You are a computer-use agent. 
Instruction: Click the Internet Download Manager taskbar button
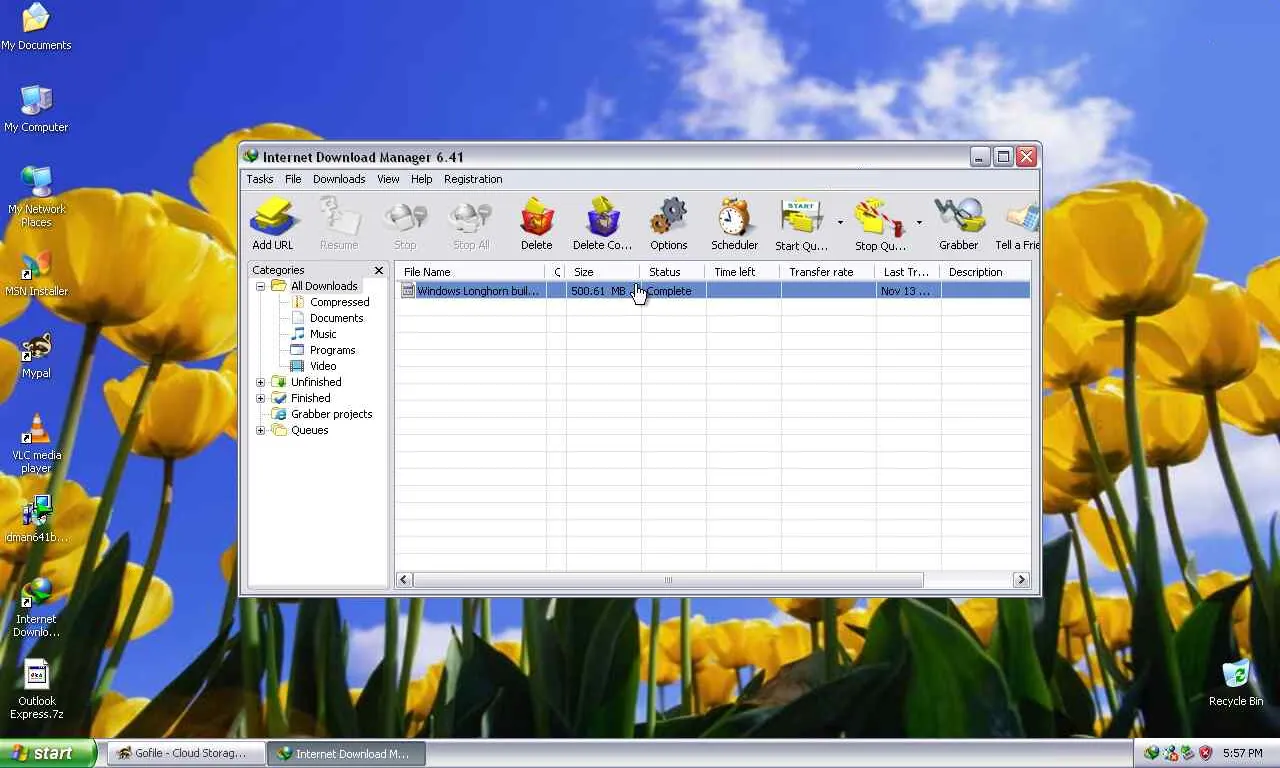[347, 753]
